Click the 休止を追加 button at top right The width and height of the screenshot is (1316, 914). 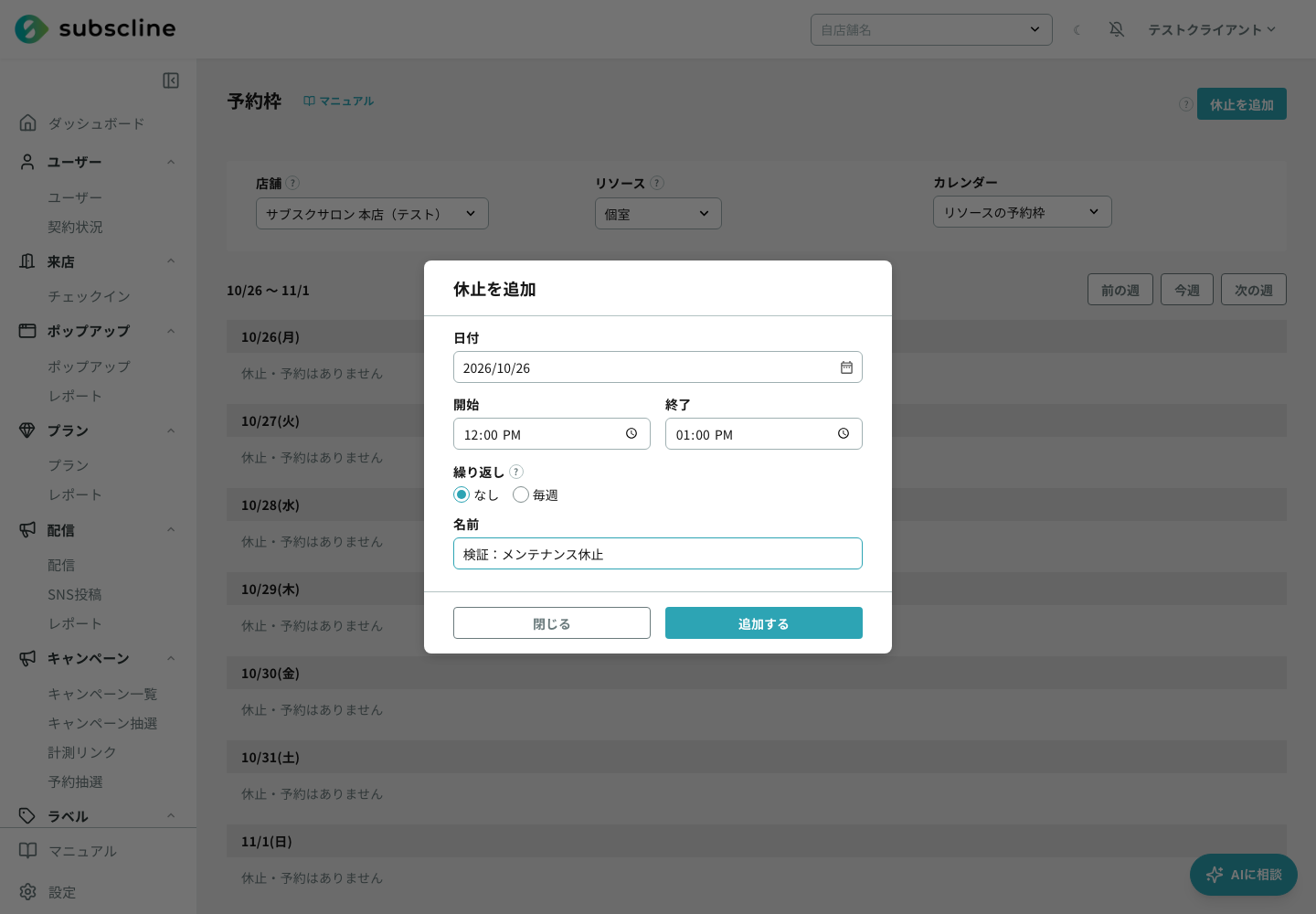point(1242,104)
